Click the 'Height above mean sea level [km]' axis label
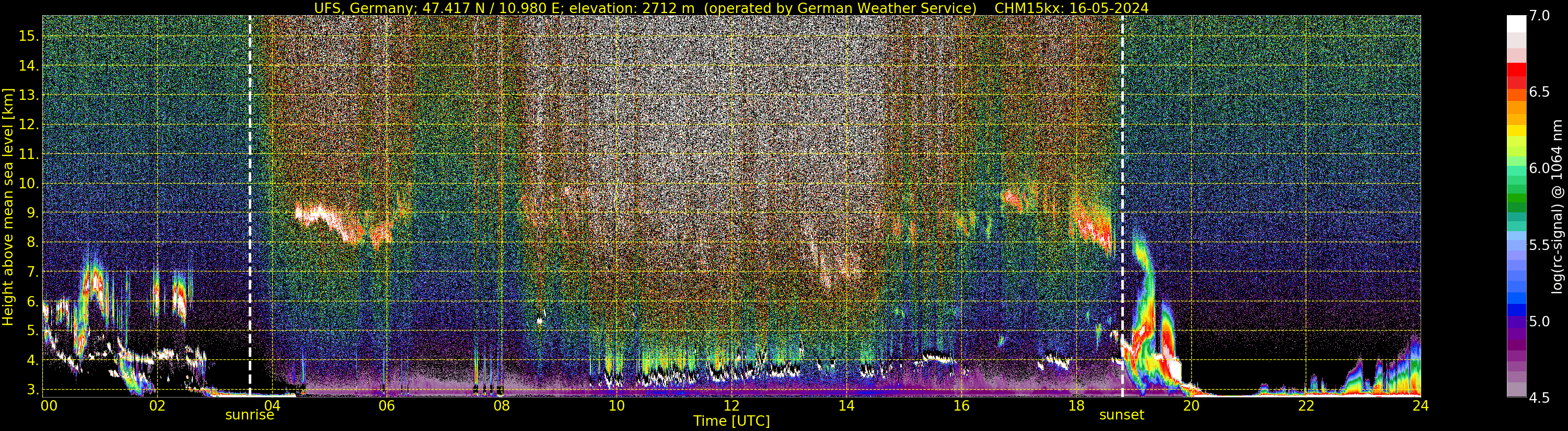The image size is (1568, 431). pyautogui.click(x=7, y=206)
